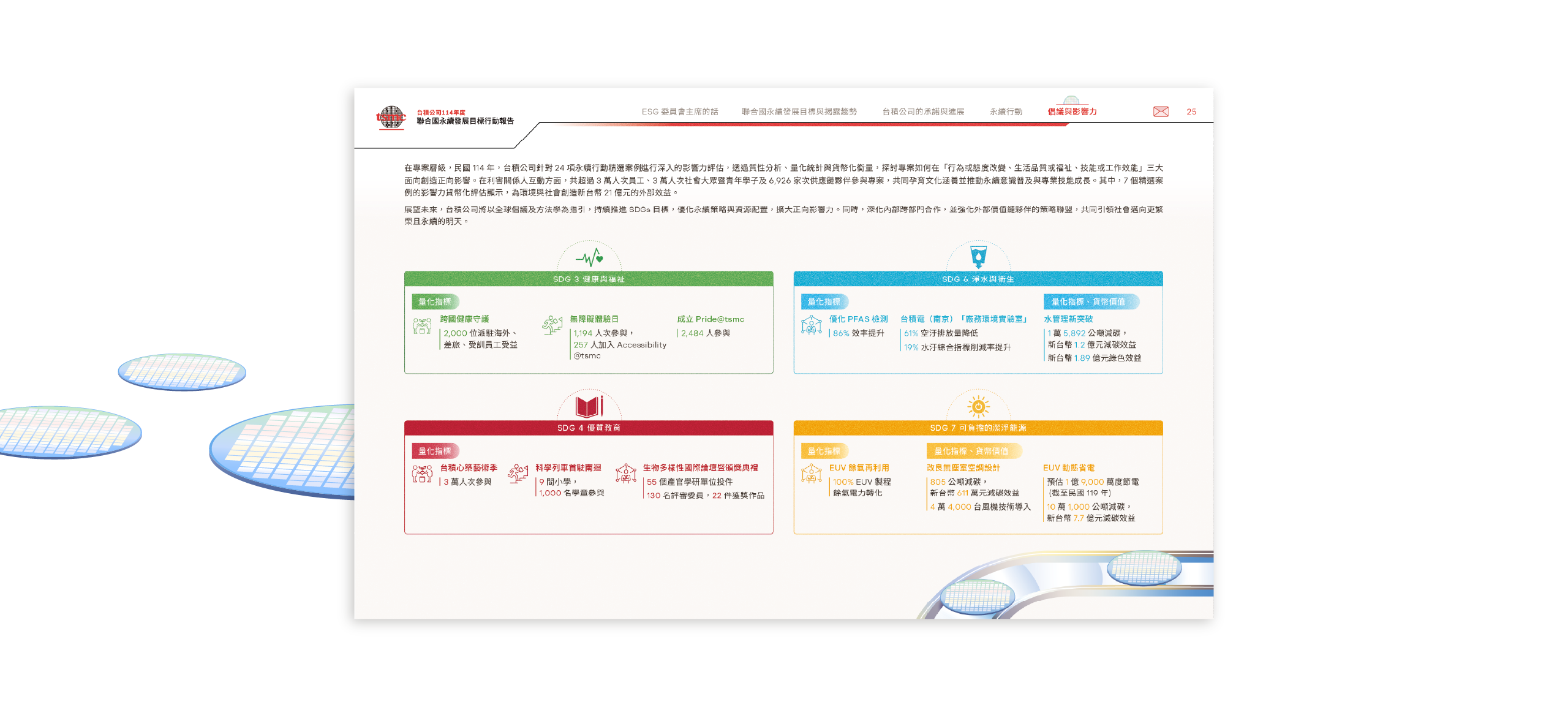Image resolution: width=1568 pixels, height=707 pixels.
Task: Click the 100% EUV 製程 text
Action: coord(862,482)
